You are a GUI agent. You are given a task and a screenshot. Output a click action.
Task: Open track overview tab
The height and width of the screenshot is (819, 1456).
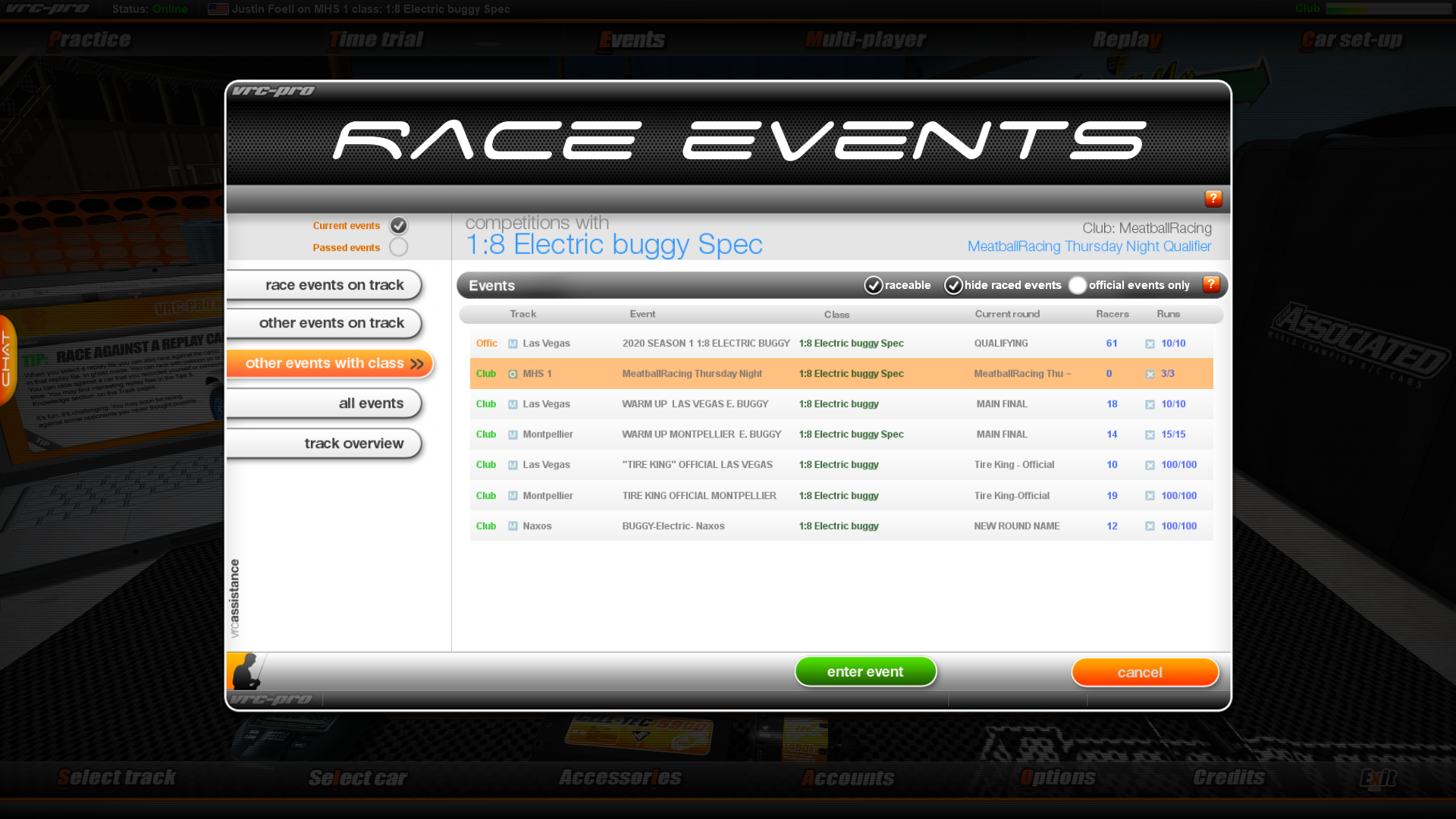click(325, 444)
